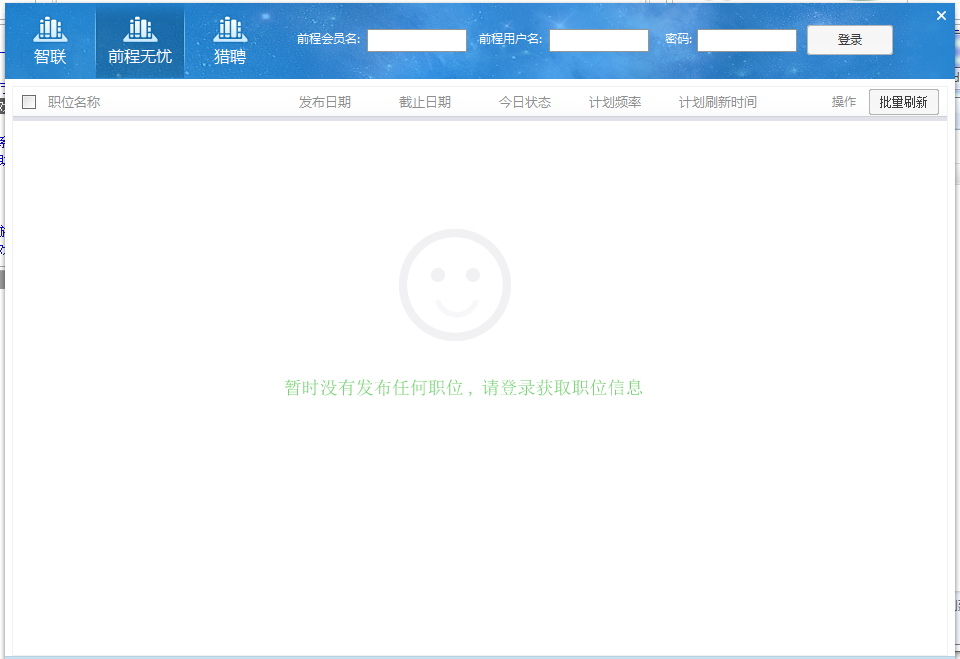
Task: Open the 猎聘 platform tab
Action: point(230,42)
